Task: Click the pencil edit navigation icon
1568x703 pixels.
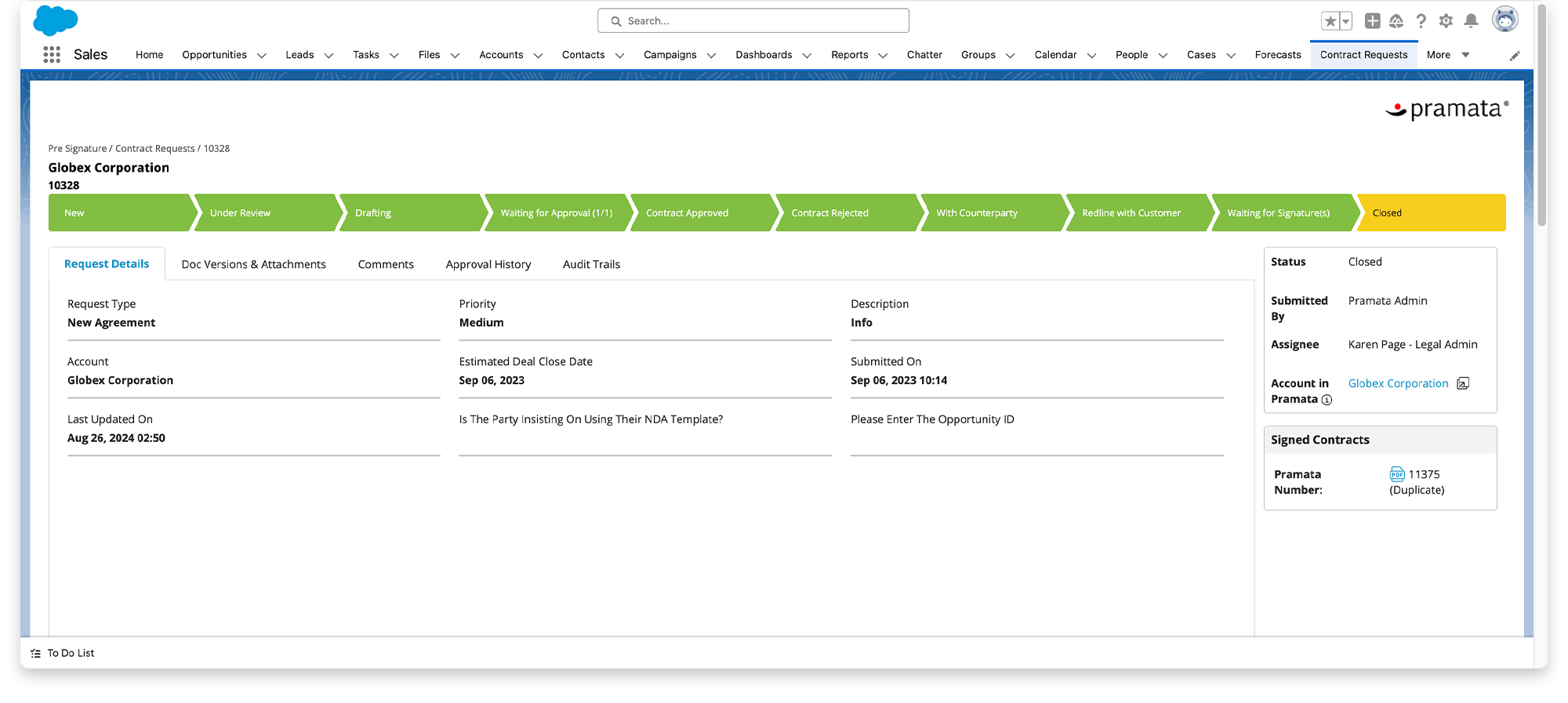Action: tap(1515, 56)
